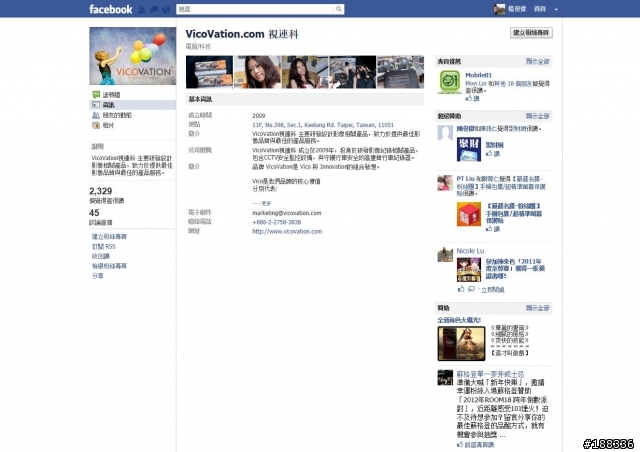
Task: Open the game ad title link
Action: tap(459, 320)
